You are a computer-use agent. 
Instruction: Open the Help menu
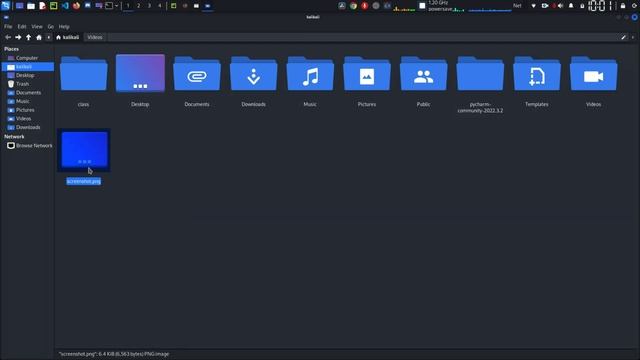[64, 27]
